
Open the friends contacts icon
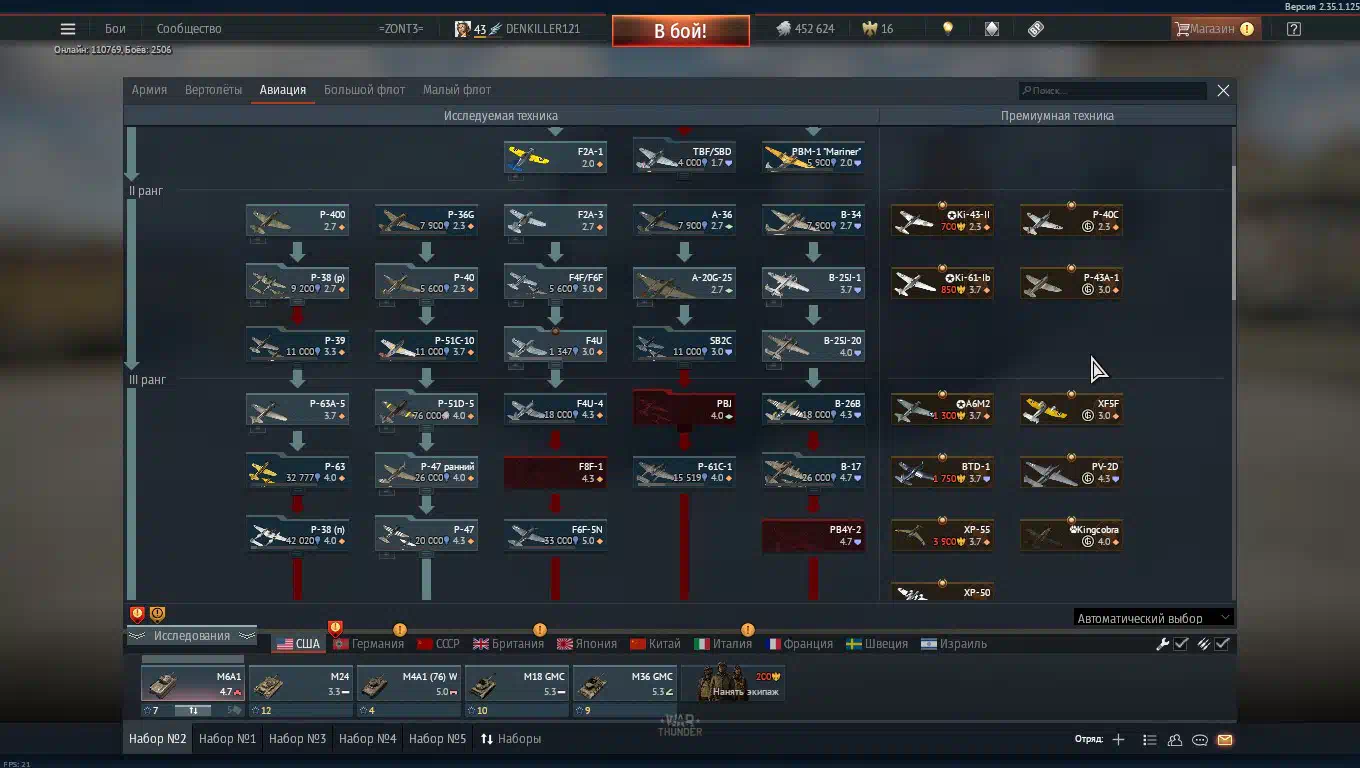[1175, 740]
